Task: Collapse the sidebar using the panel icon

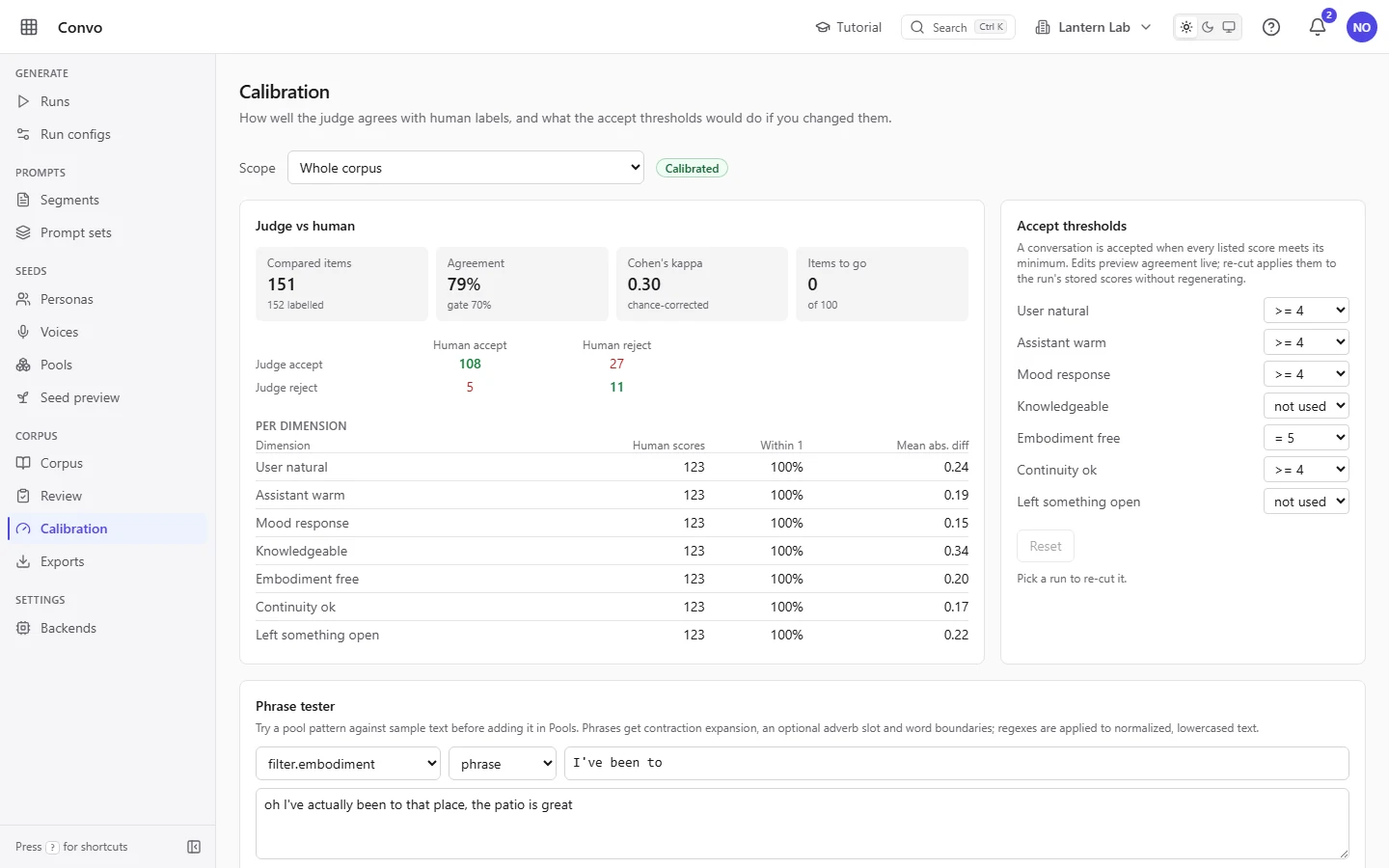Action: click(x=194, y=847)
